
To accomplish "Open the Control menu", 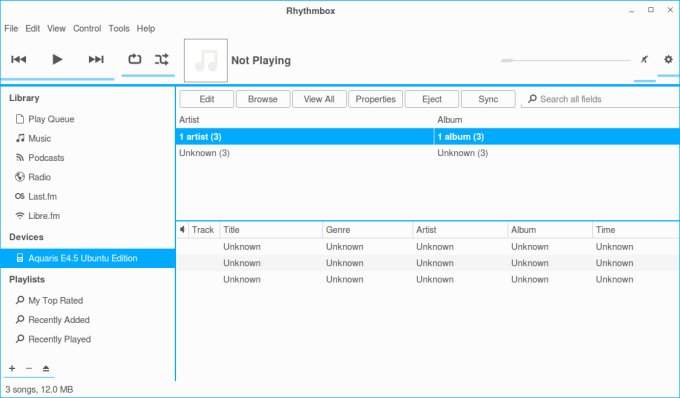I will point(87,29).
